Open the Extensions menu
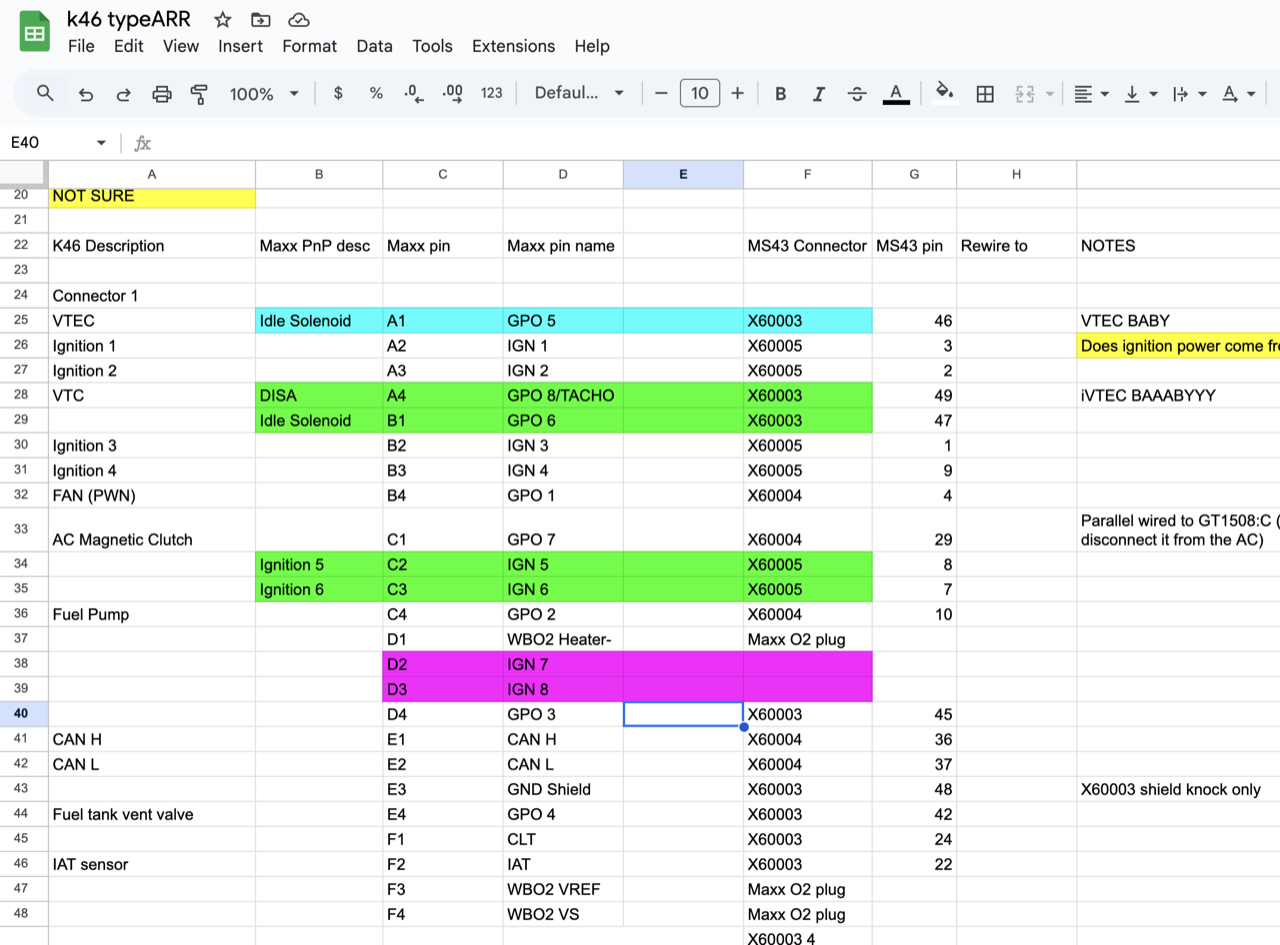Image resolution: width=1280 pixels, height=945 pixels. pyautogui.click(x=513, y=46)
